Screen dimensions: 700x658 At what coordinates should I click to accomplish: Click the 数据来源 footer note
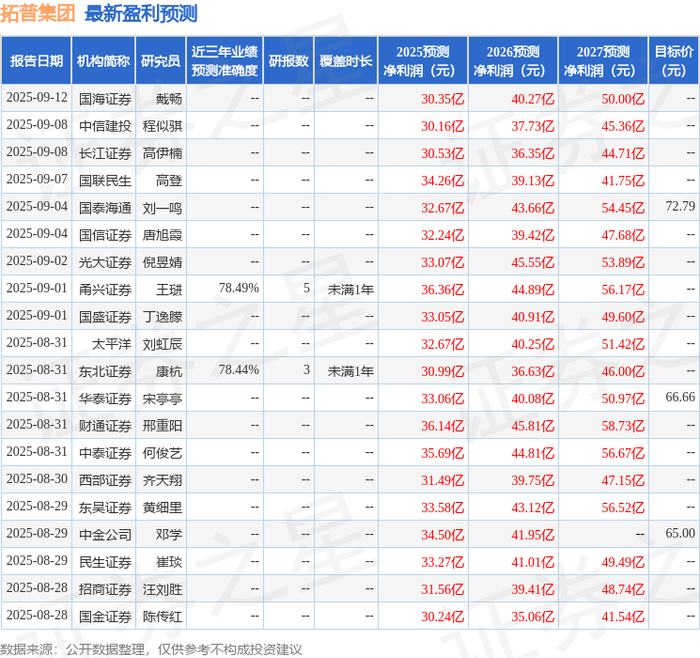pyautogui.click(x=151, y=650)
